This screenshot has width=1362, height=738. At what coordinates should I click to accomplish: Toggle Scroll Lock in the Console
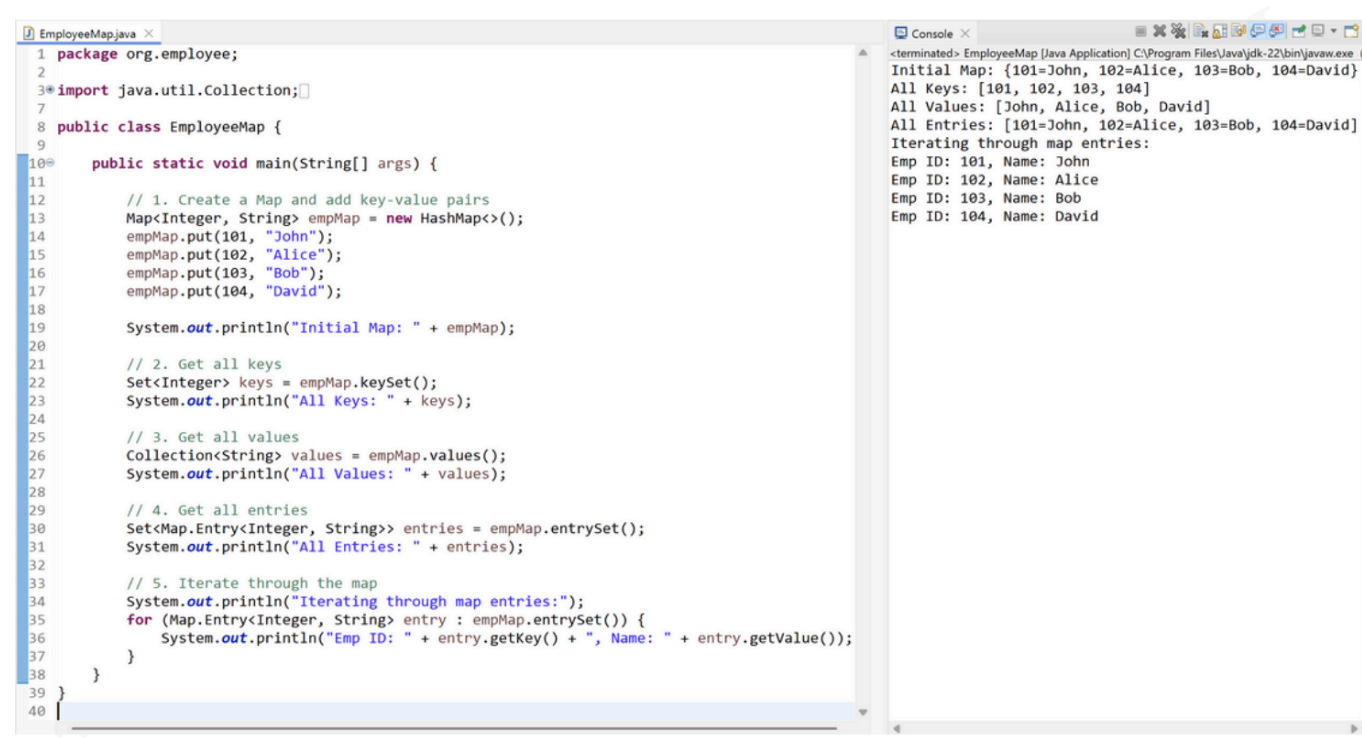tap(1220, 31)
